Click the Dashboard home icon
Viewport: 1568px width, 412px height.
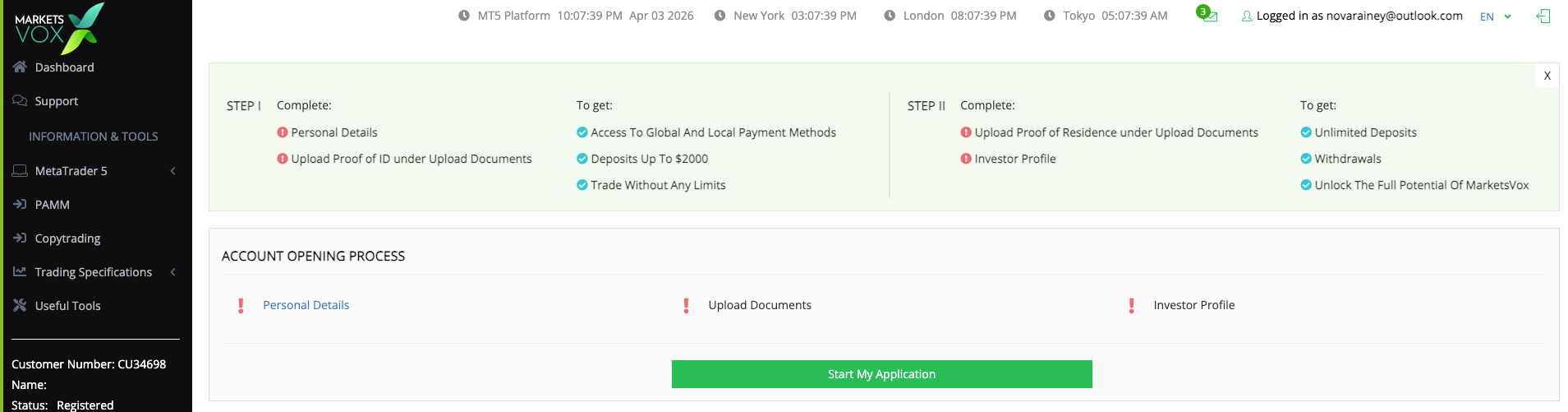click(20, 67)
